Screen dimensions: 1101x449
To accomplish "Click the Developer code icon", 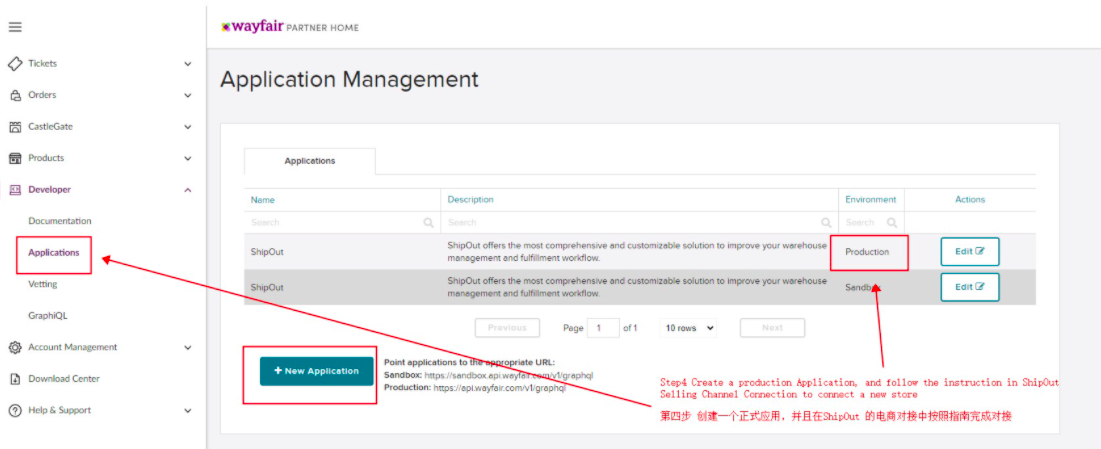I will coord(15,189).
